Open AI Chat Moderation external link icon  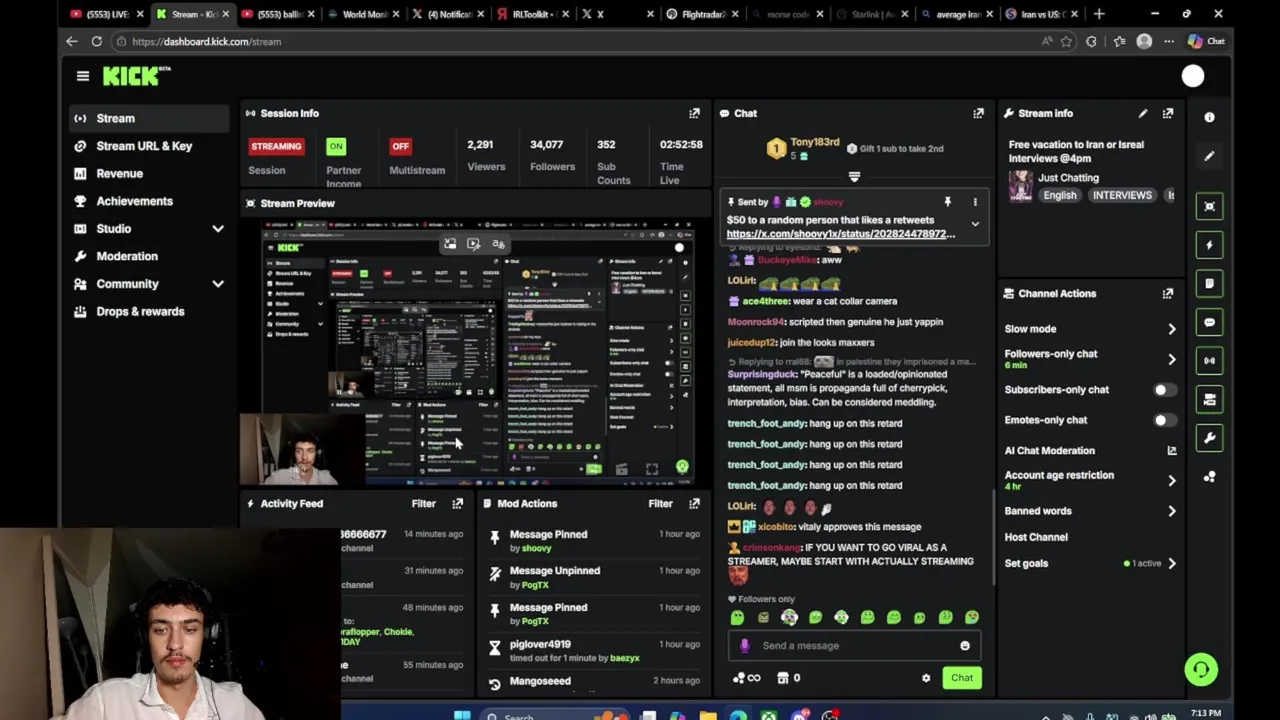tap(1172, 451)
